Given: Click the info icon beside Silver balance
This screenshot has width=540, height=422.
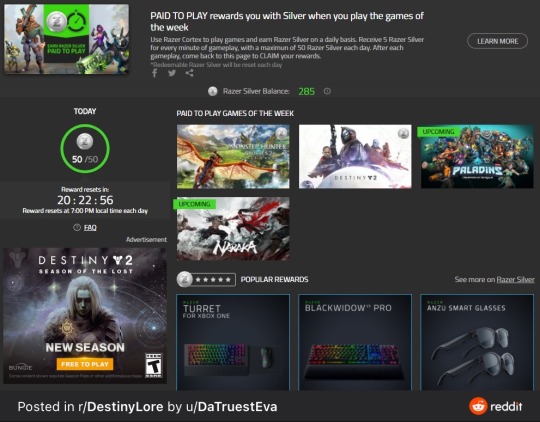Looking at the screenshot, I should click(x=327, y=91).
